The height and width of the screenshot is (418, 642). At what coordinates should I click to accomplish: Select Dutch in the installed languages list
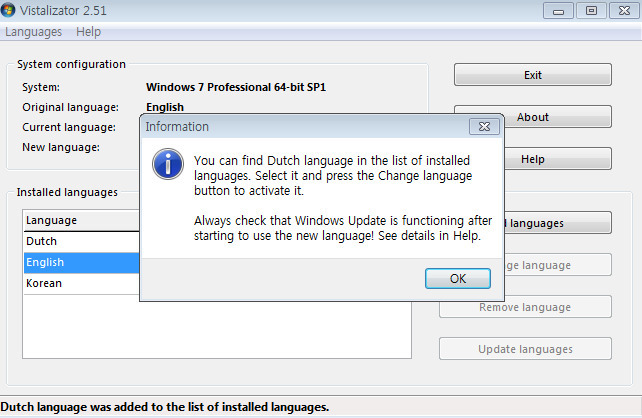81,241
